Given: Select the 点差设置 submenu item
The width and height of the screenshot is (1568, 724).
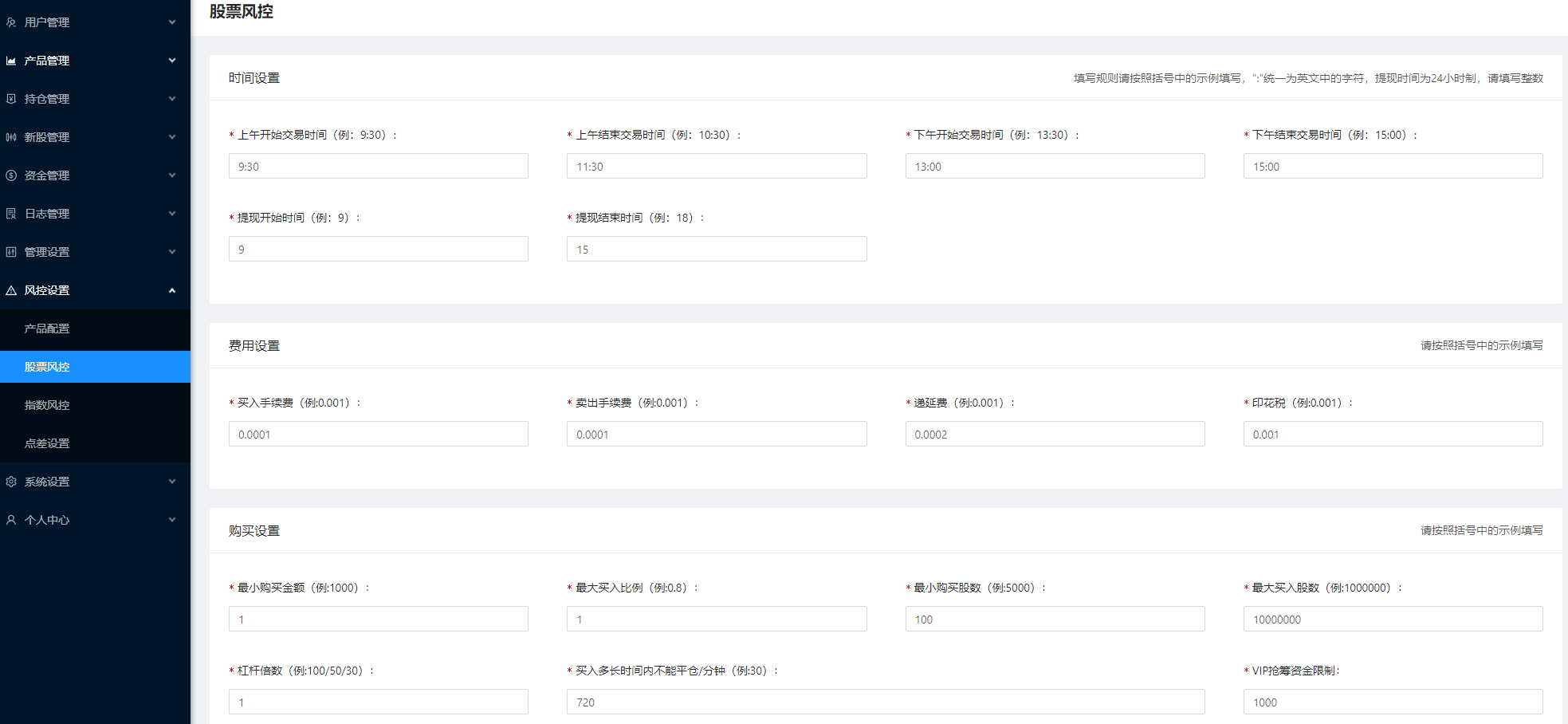Looking at the screenshot, I should click(x=47, y=443).
